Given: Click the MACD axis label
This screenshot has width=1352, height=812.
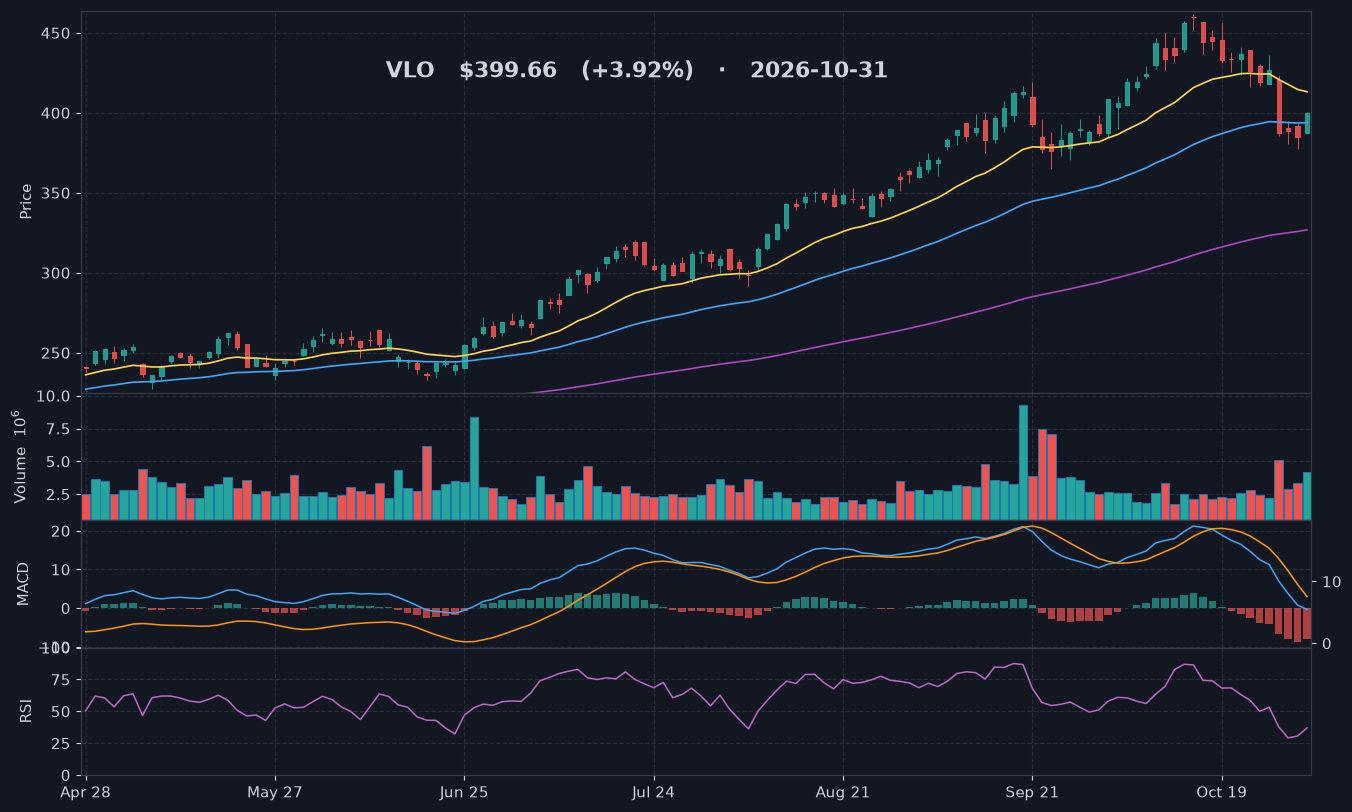Looking at the screenshot, I should pos(25,583).
